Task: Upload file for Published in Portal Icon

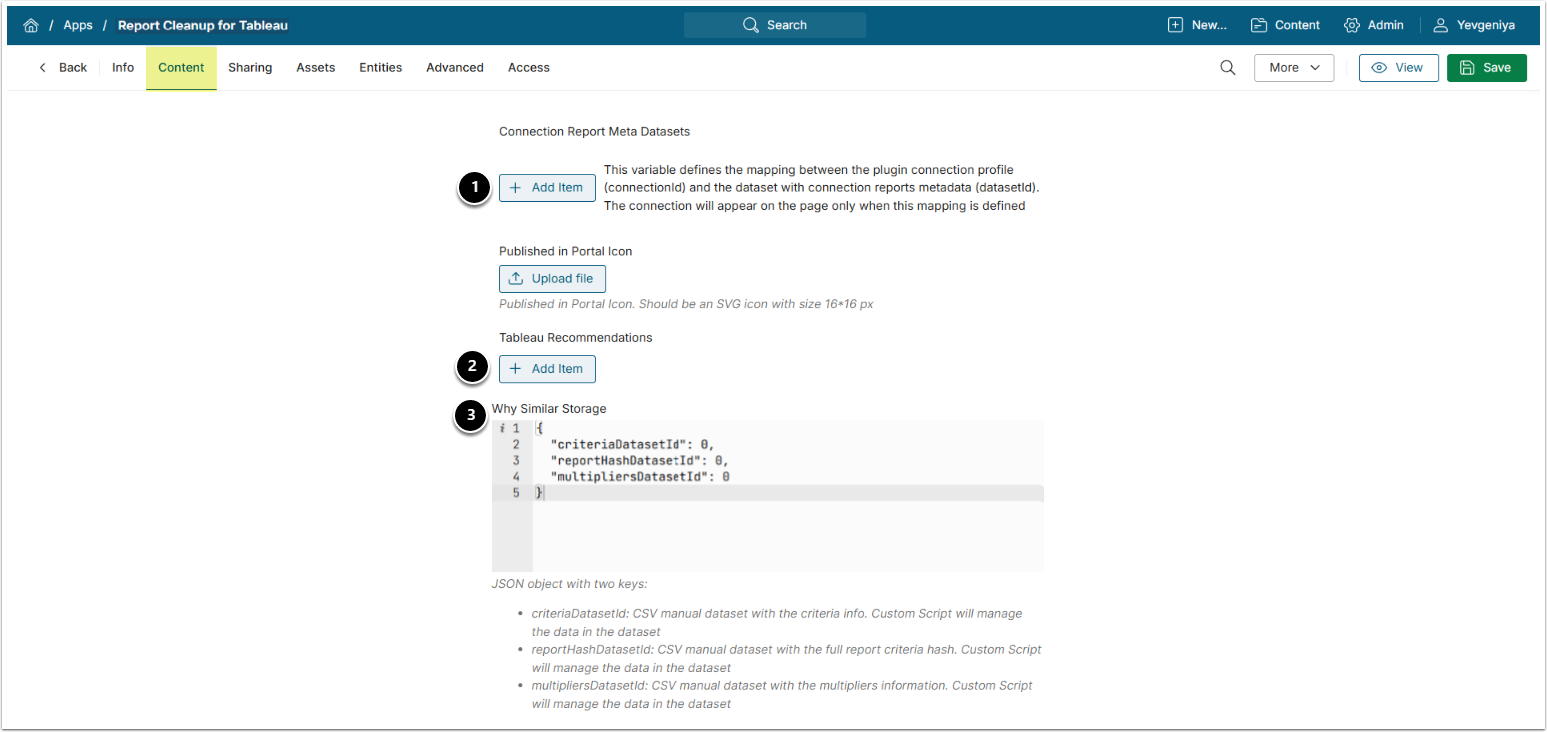Action: [x=552, y=279]
